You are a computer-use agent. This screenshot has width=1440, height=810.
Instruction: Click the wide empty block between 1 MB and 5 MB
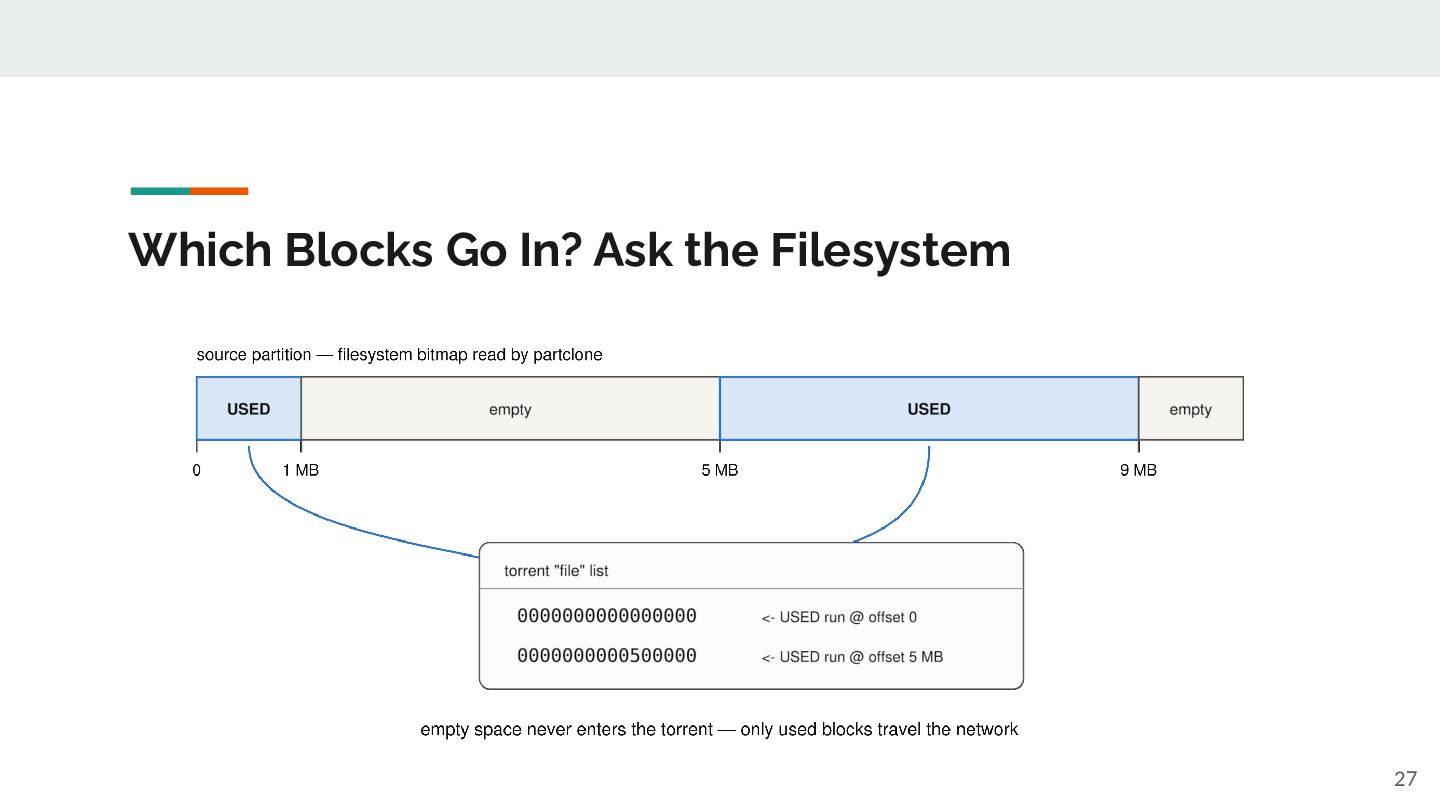pos(510,408)
